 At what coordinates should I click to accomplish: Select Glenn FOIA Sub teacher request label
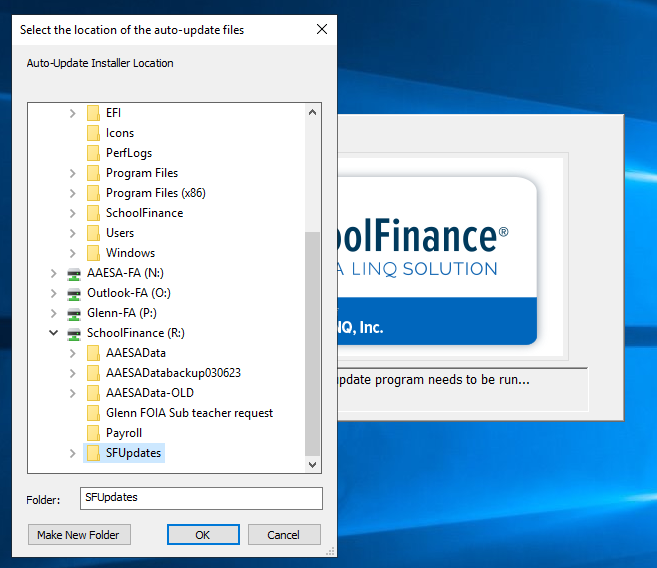click(x=189, y=413)
